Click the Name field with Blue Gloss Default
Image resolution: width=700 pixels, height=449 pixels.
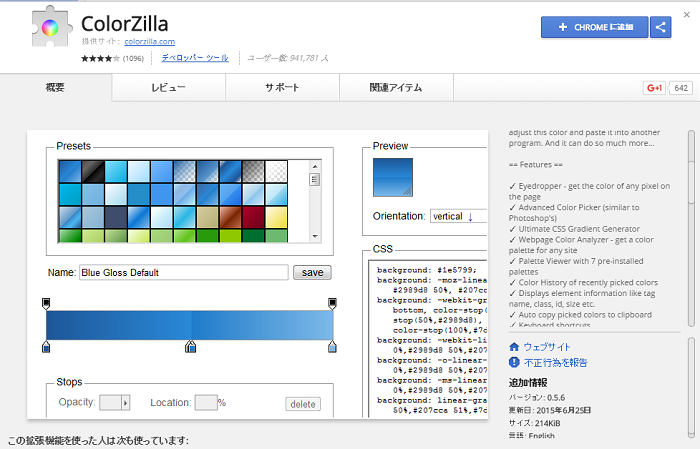183,272
